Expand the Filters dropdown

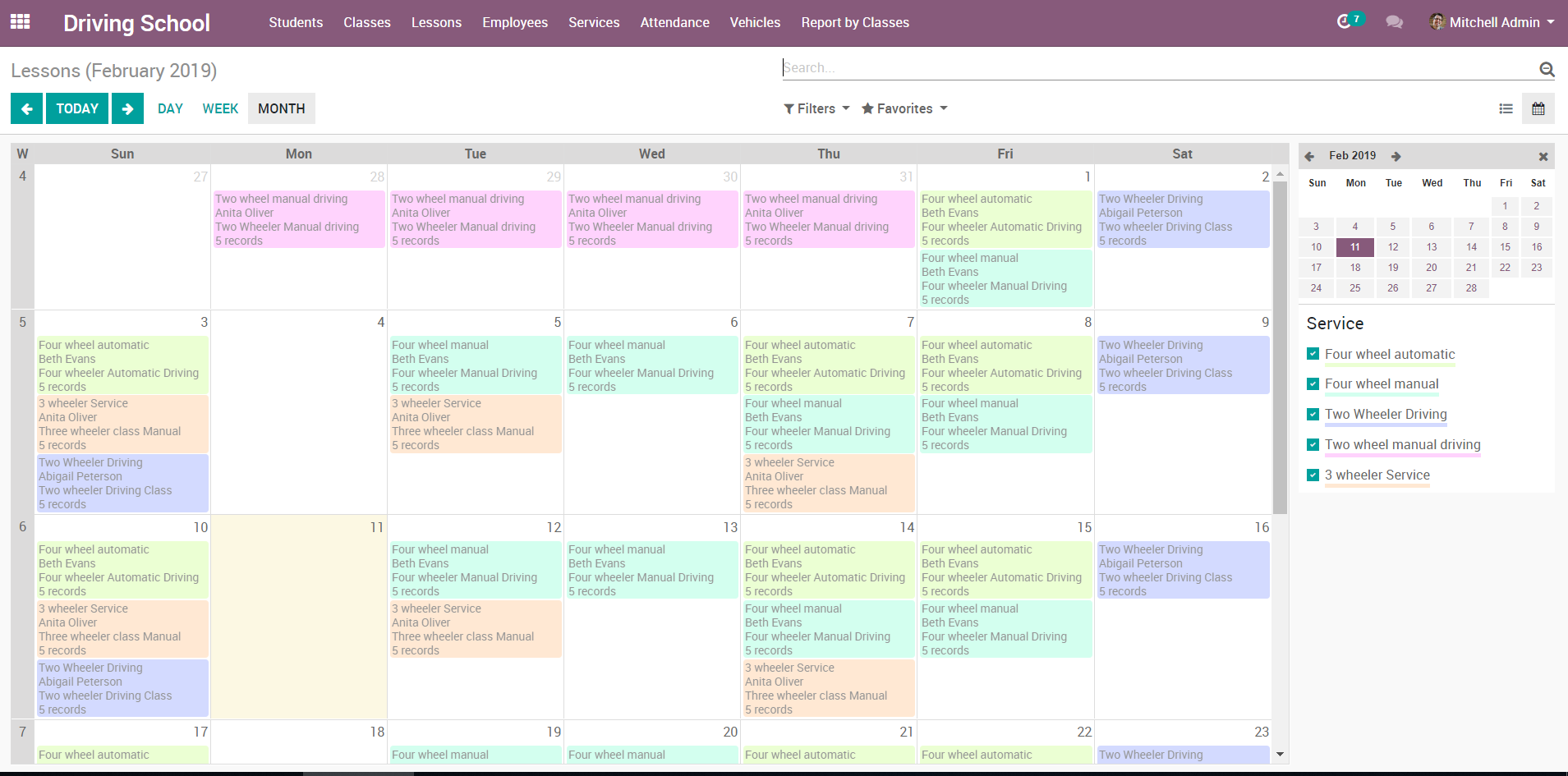[816, 108]
